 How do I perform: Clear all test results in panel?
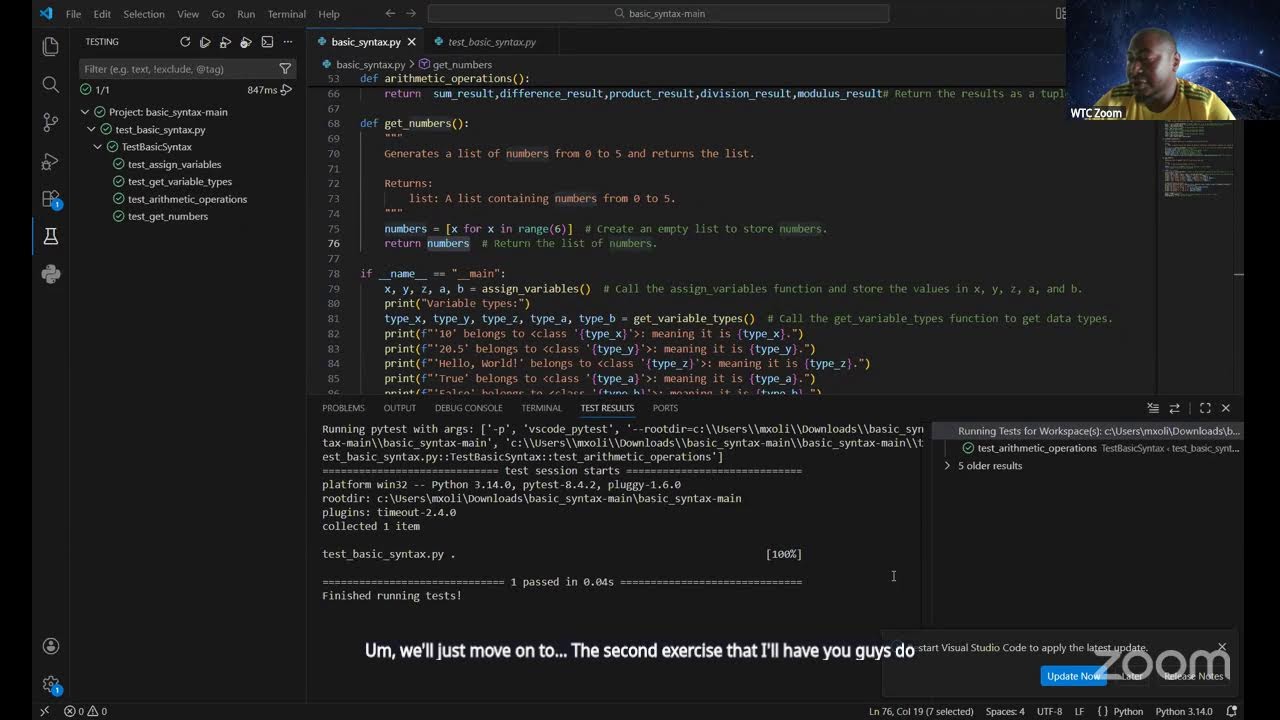tap(1153, 408)
